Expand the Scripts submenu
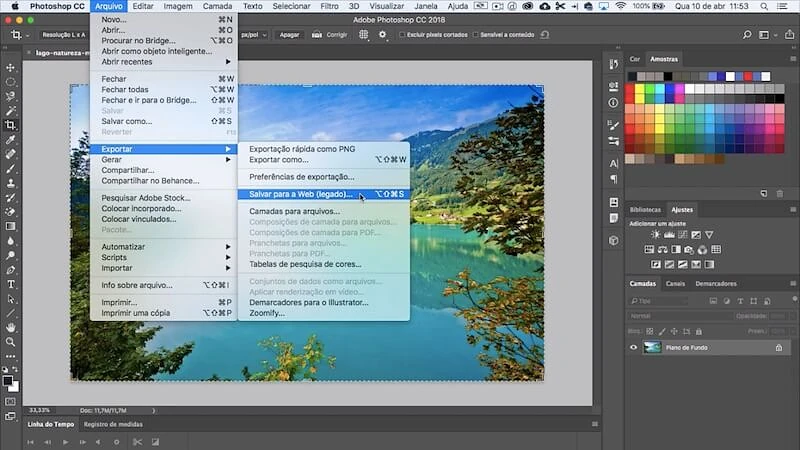Image resolution: width=800 pixels, height=450 pixels. pos(164,257)
